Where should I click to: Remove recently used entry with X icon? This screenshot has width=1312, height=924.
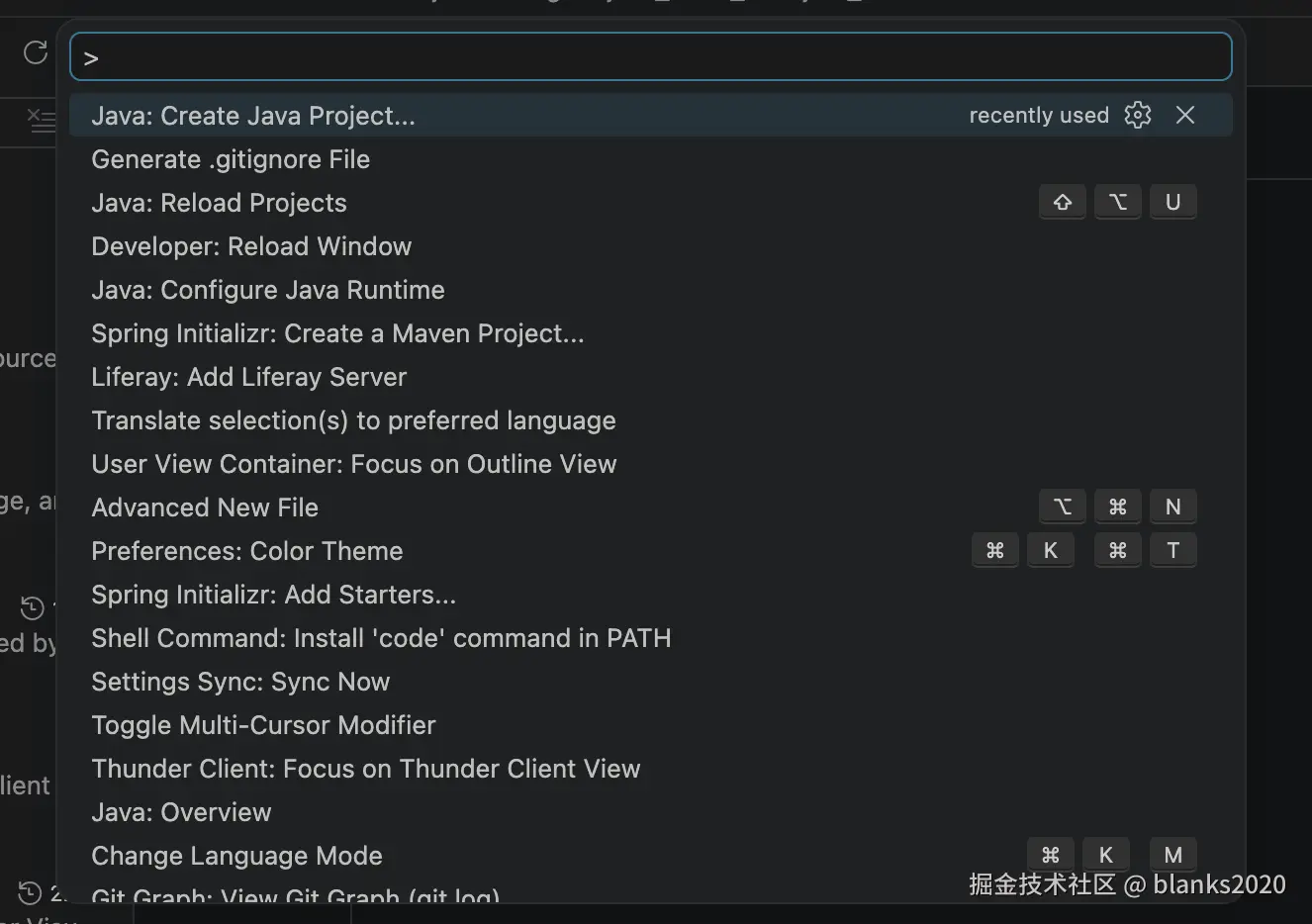click(1185, 116)
